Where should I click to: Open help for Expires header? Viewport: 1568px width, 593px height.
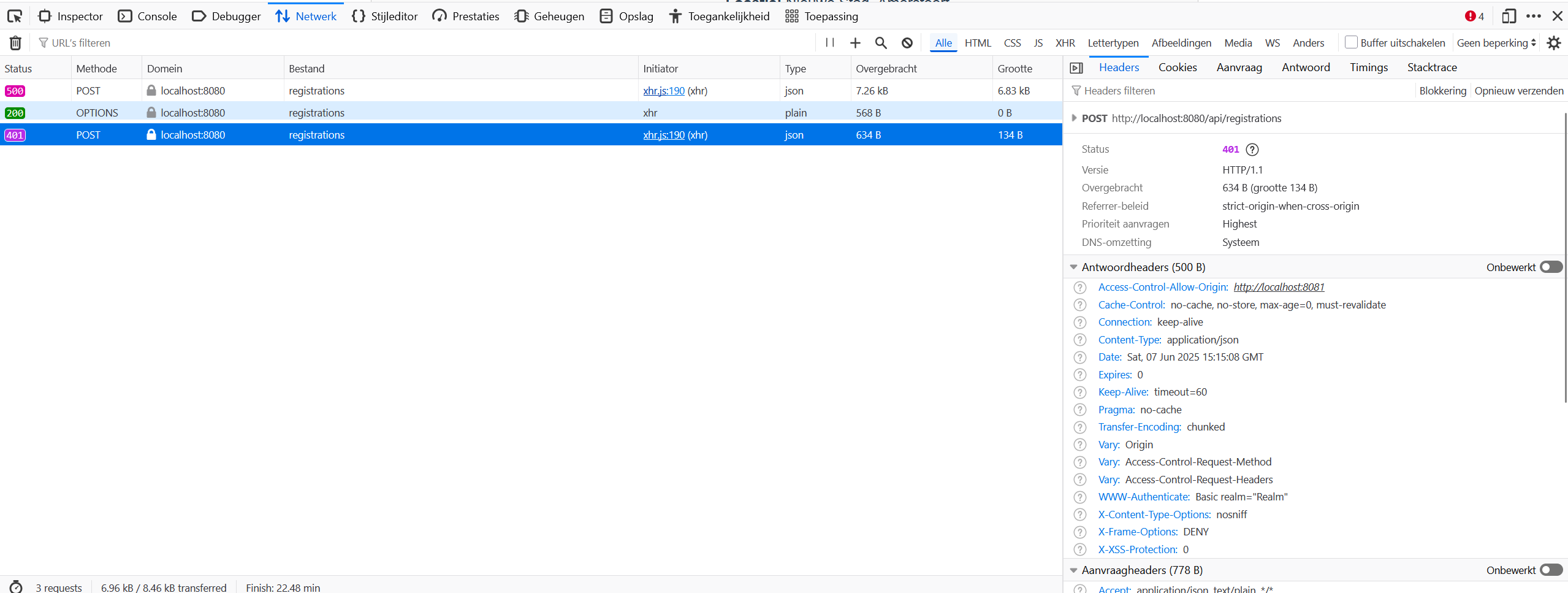pyautogui.click(x=1080, y=375)
